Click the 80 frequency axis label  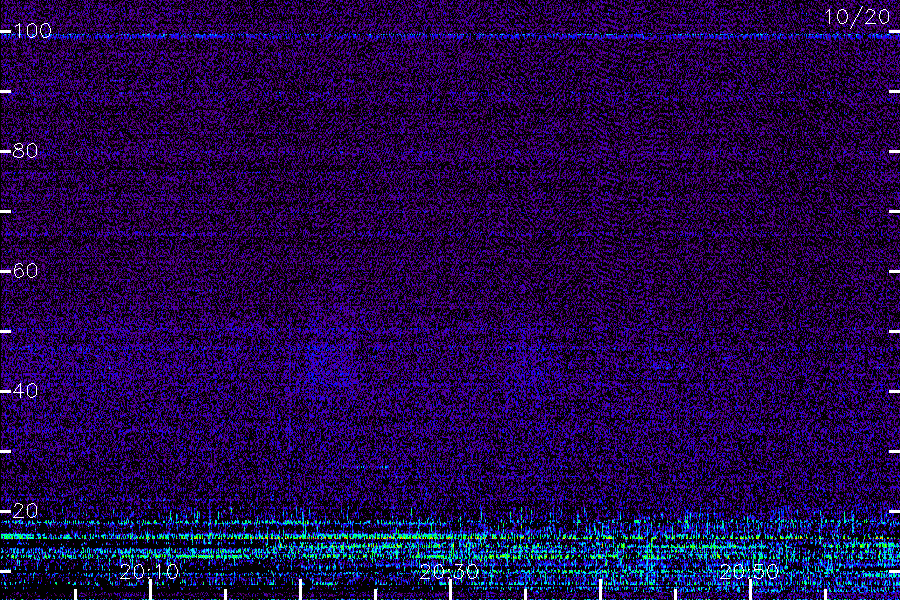tap(25, 150)
